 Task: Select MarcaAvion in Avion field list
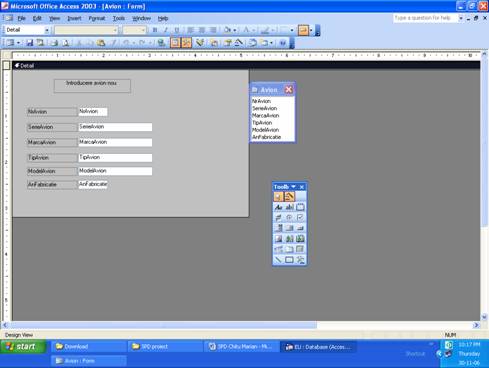265,115
